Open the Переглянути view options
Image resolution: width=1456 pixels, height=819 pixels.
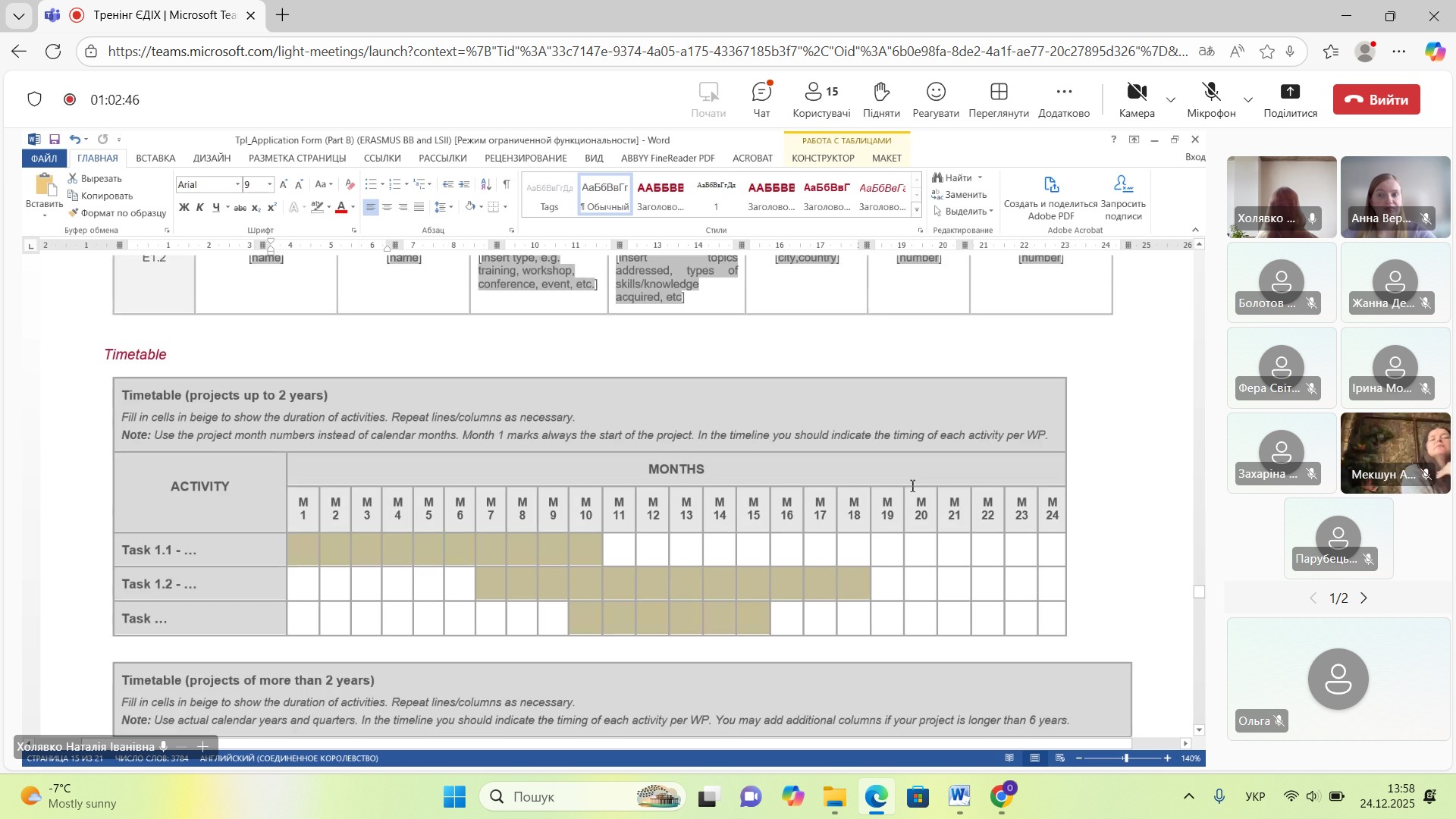point(999,99)
